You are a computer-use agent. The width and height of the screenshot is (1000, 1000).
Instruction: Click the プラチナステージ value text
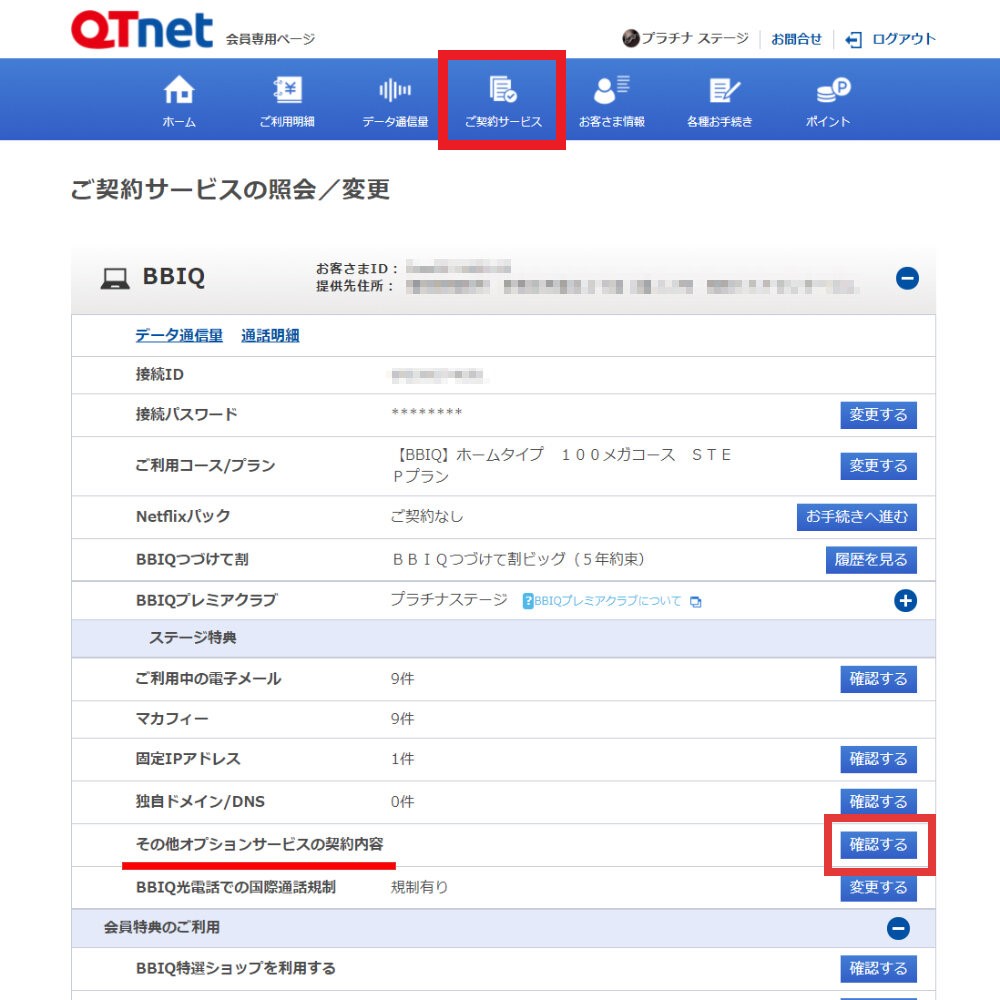coord(449,599)
